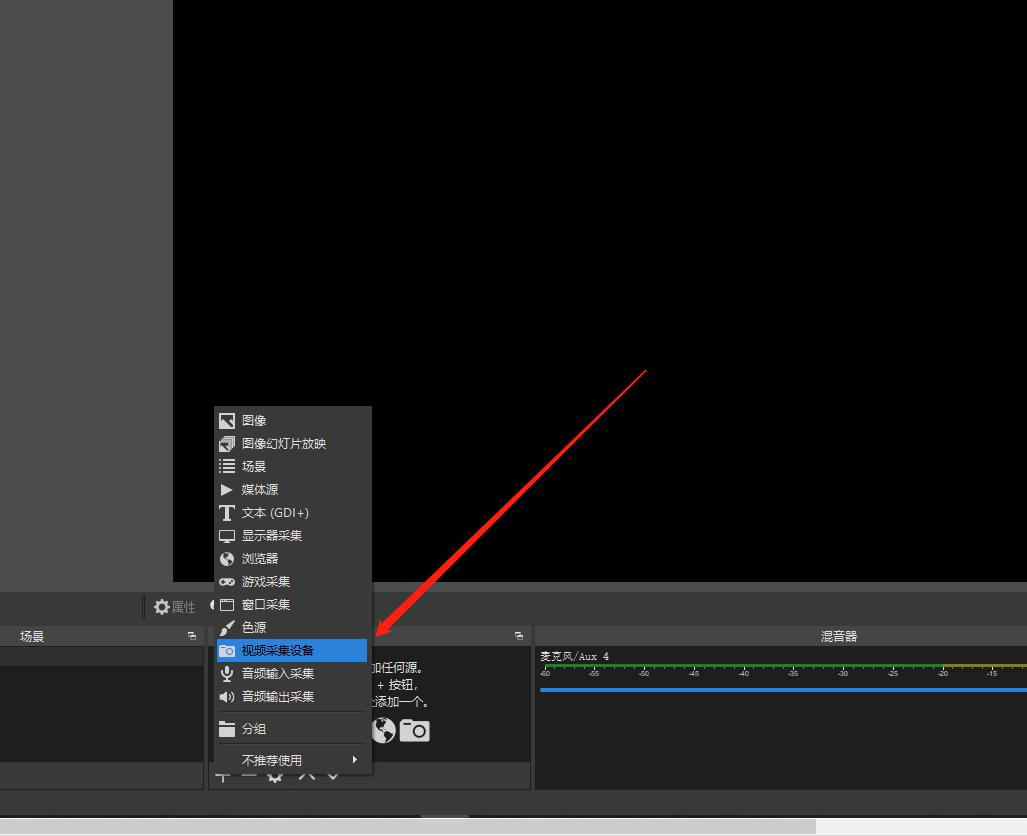The height and width of the screenshot is (836, 1027).
Task: Click the horizontal scrollbar at window bottom
Action: 410,827
